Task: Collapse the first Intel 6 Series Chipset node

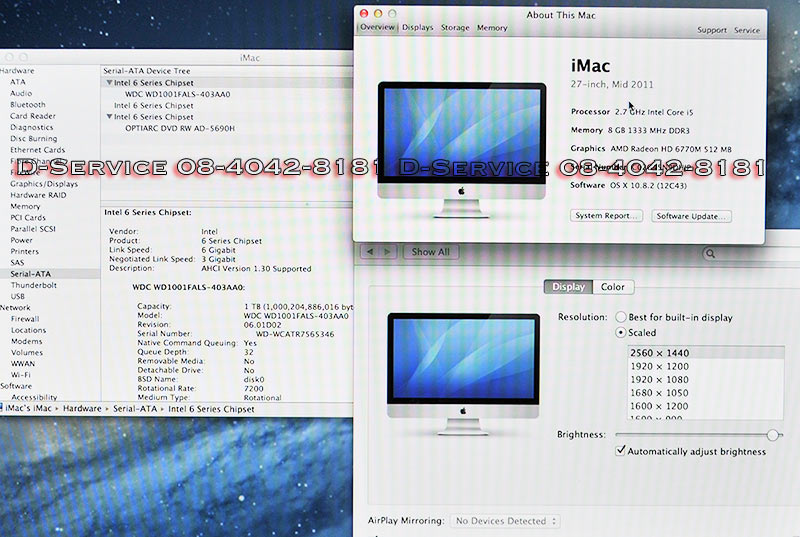Action: point(109,83)
